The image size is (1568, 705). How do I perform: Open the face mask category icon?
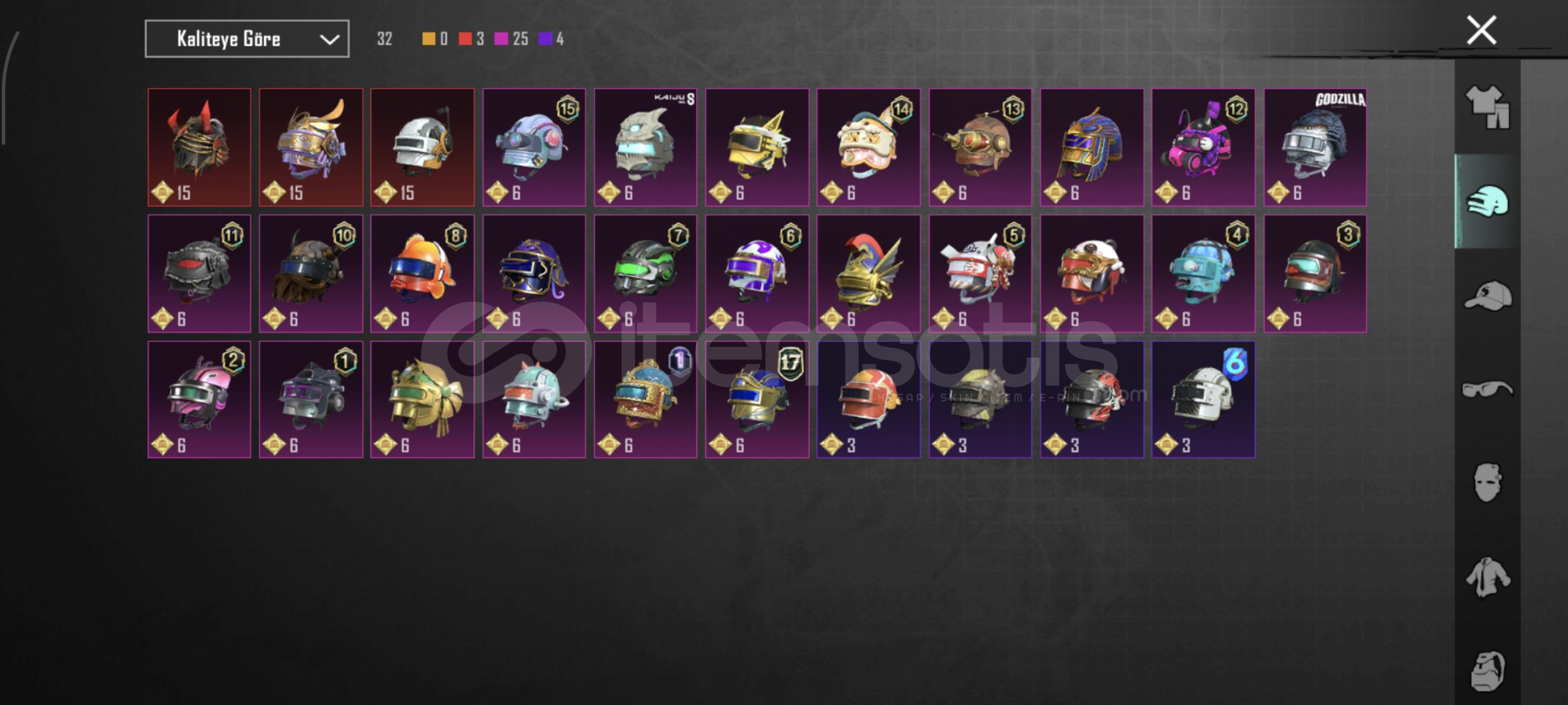click(1487, 482)
